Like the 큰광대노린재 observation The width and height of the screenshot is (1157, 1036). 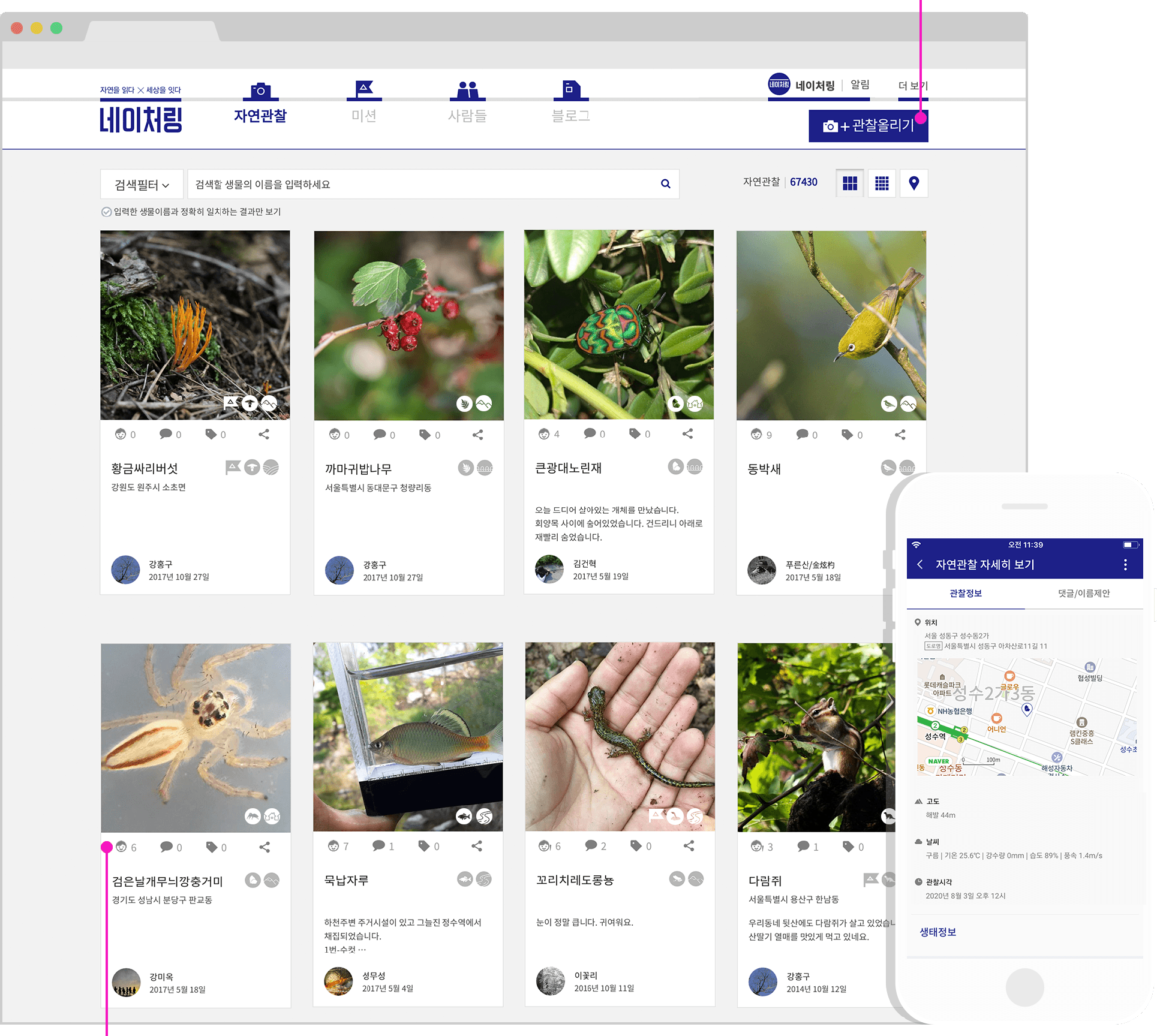coord(544,434)
